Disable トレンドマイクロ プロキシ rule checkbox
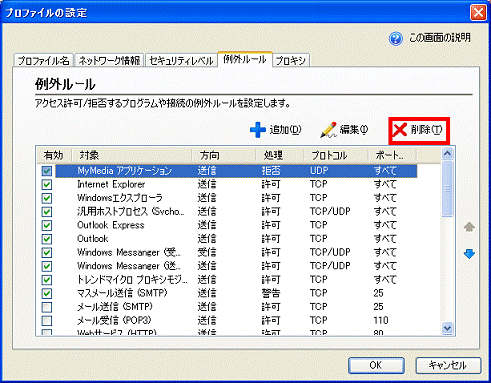Viewport: 491px width, 383px height. 47,280
